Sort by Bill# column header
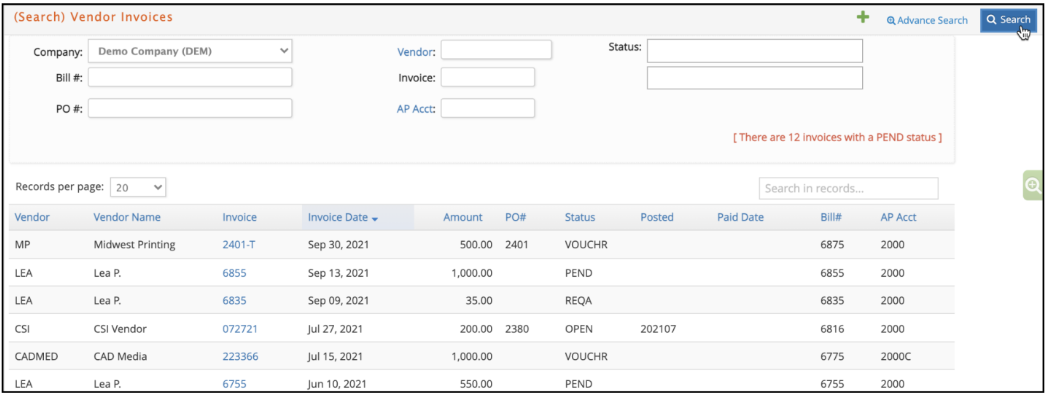 click(831, 217)
